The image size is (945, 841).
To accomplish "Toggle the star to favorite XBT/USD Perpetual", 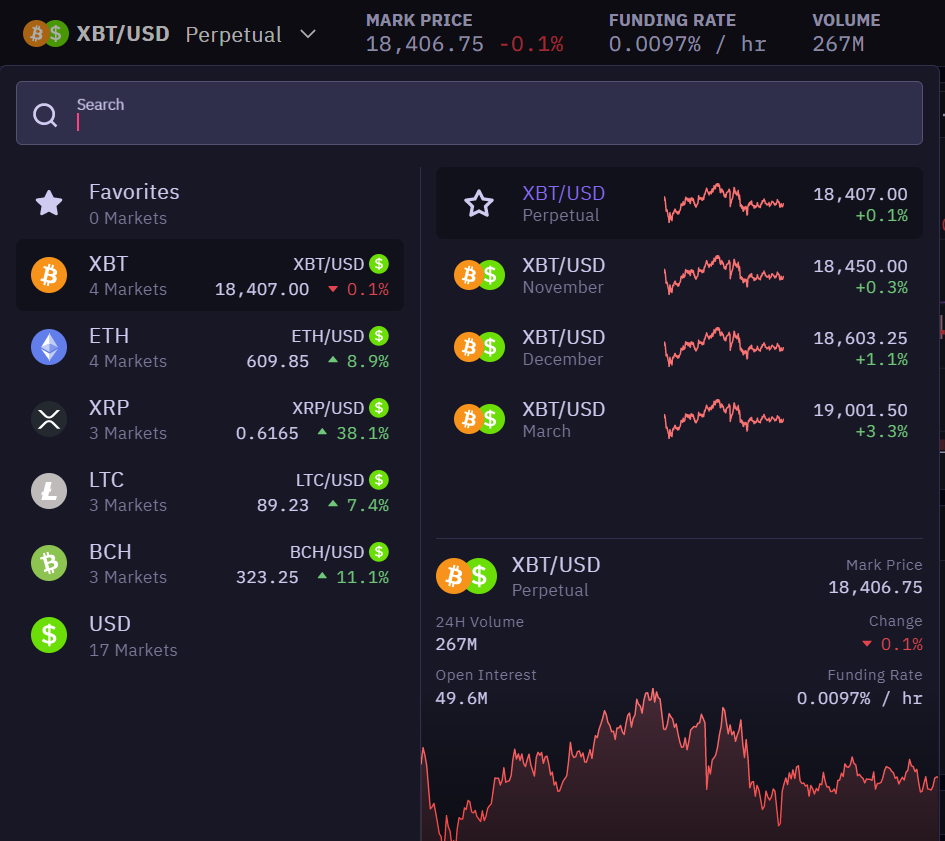I will tap(479, 203).
